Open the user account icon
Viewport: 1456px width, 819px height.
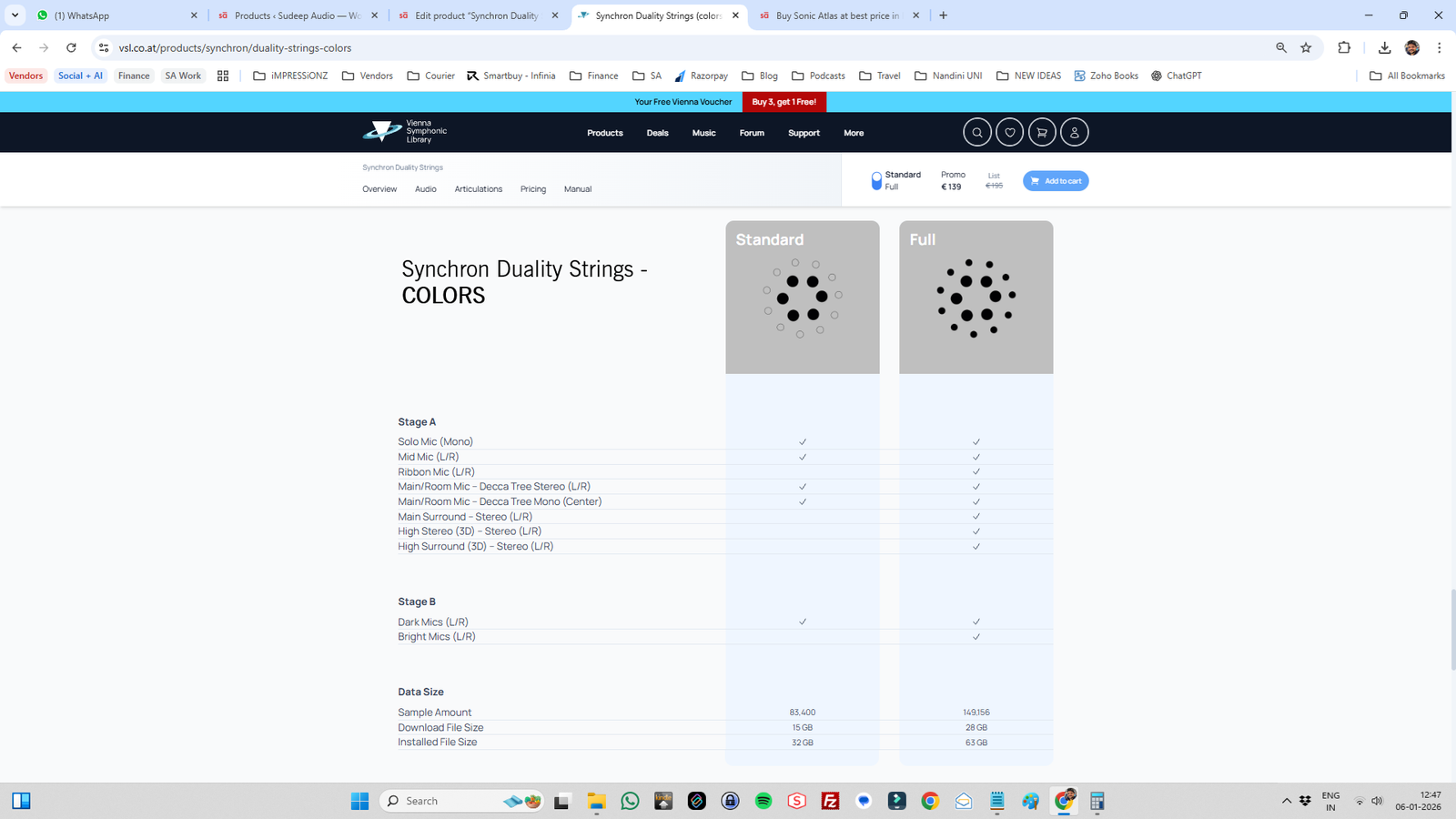click(1074, 133)
